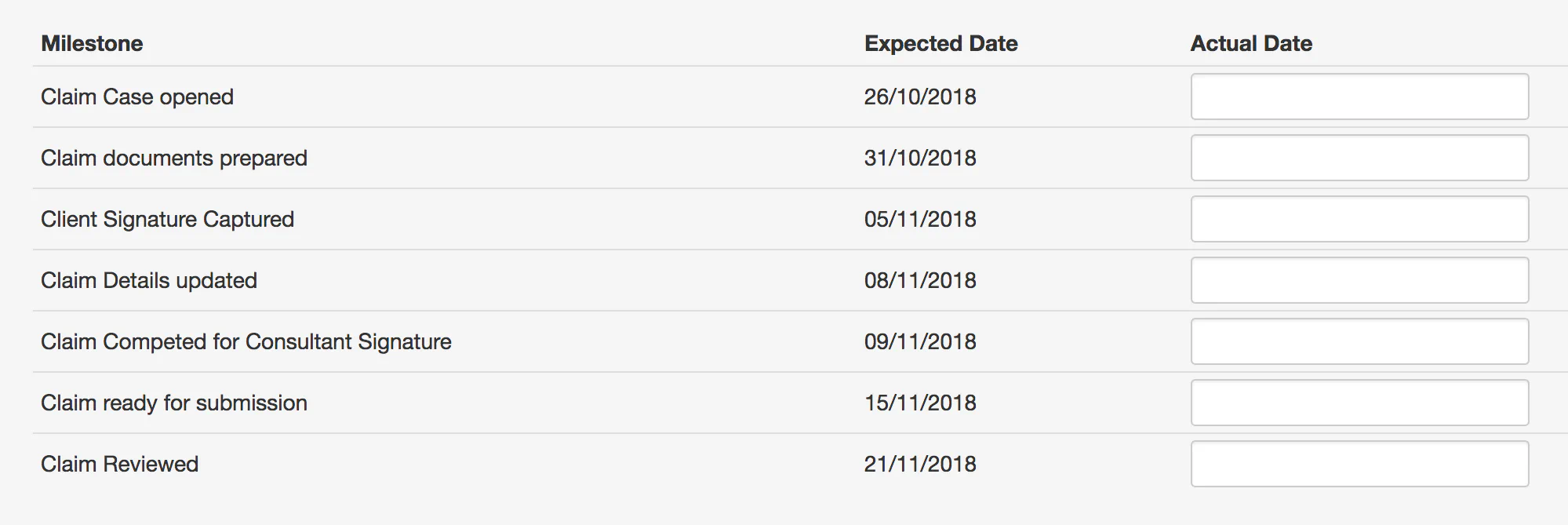1568x525 pixels.
Task: Click the Claim Details updated milestone label
Action: (x=149, y=280)
